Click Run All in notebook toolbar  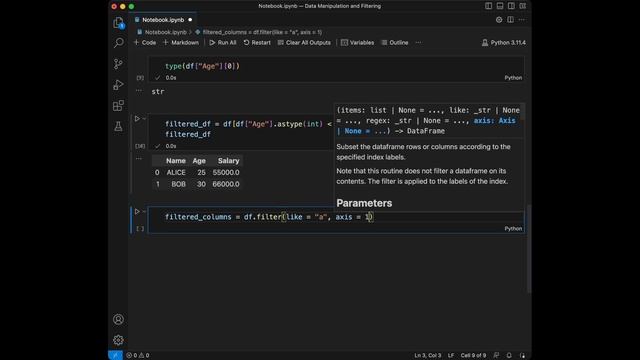(223, 42)
